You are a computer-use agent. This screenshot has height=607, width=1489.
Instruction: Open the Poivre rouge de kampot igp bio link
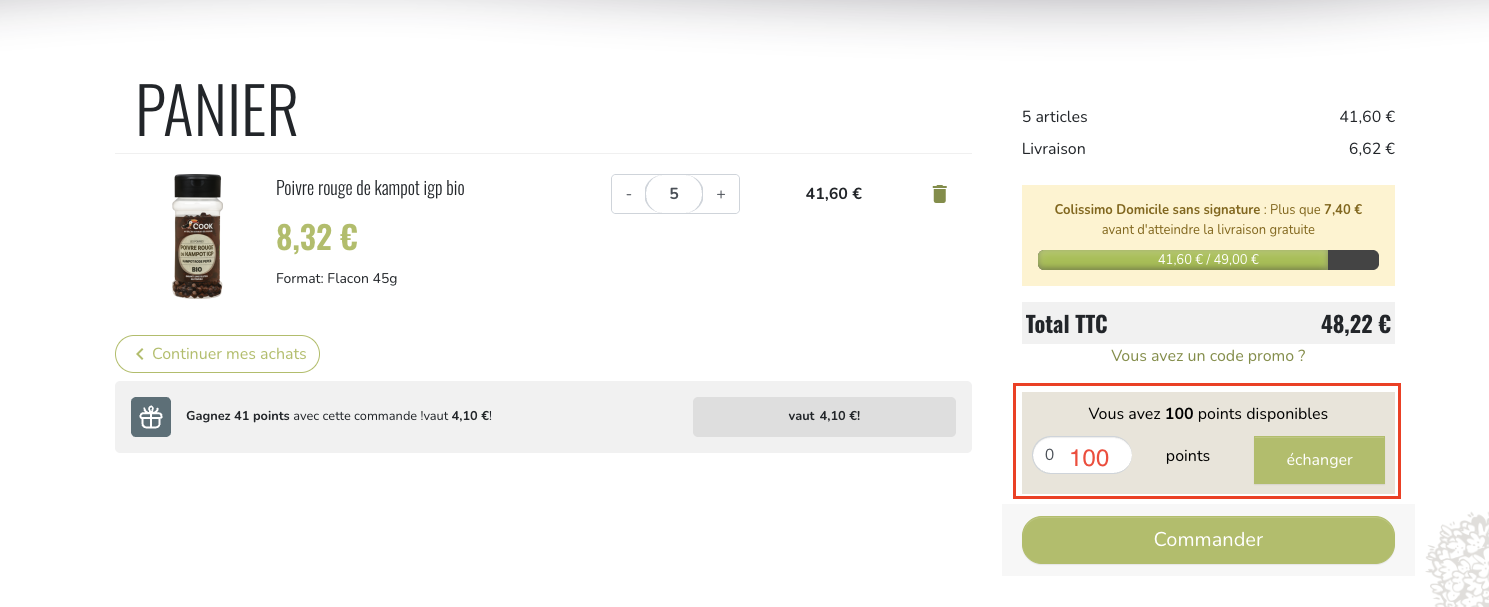pyautogui.click(x=370, y=188)
